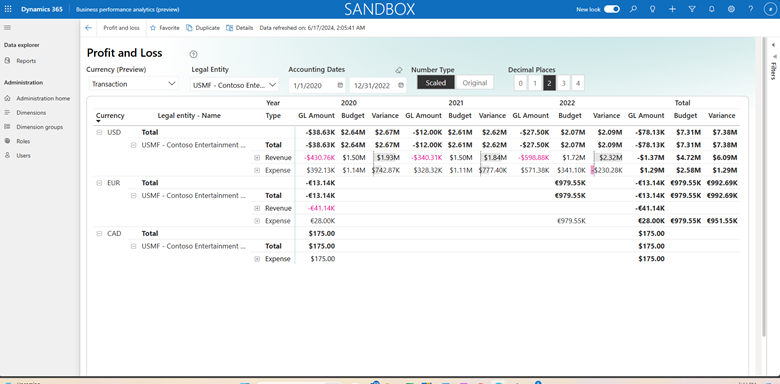Click the back arrow beside Profit and loss
The width and height of the screenshot is (780, 384).
coord(88,28)
